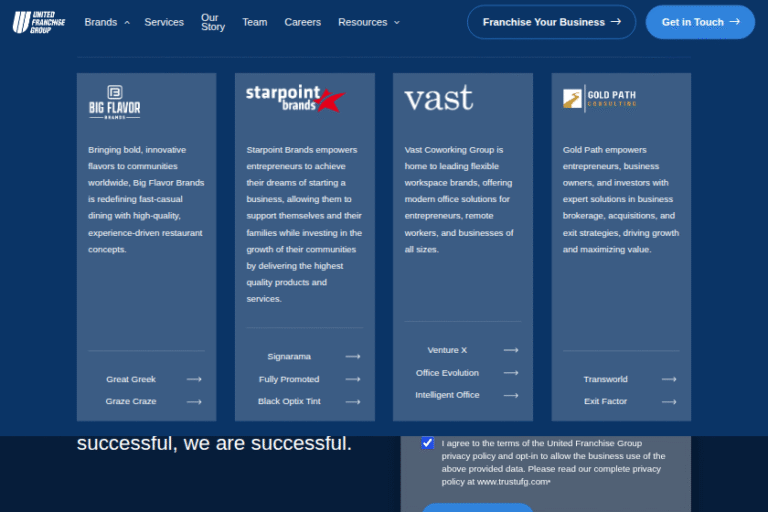Open the Black Optix Tint link

click(289, 401)
